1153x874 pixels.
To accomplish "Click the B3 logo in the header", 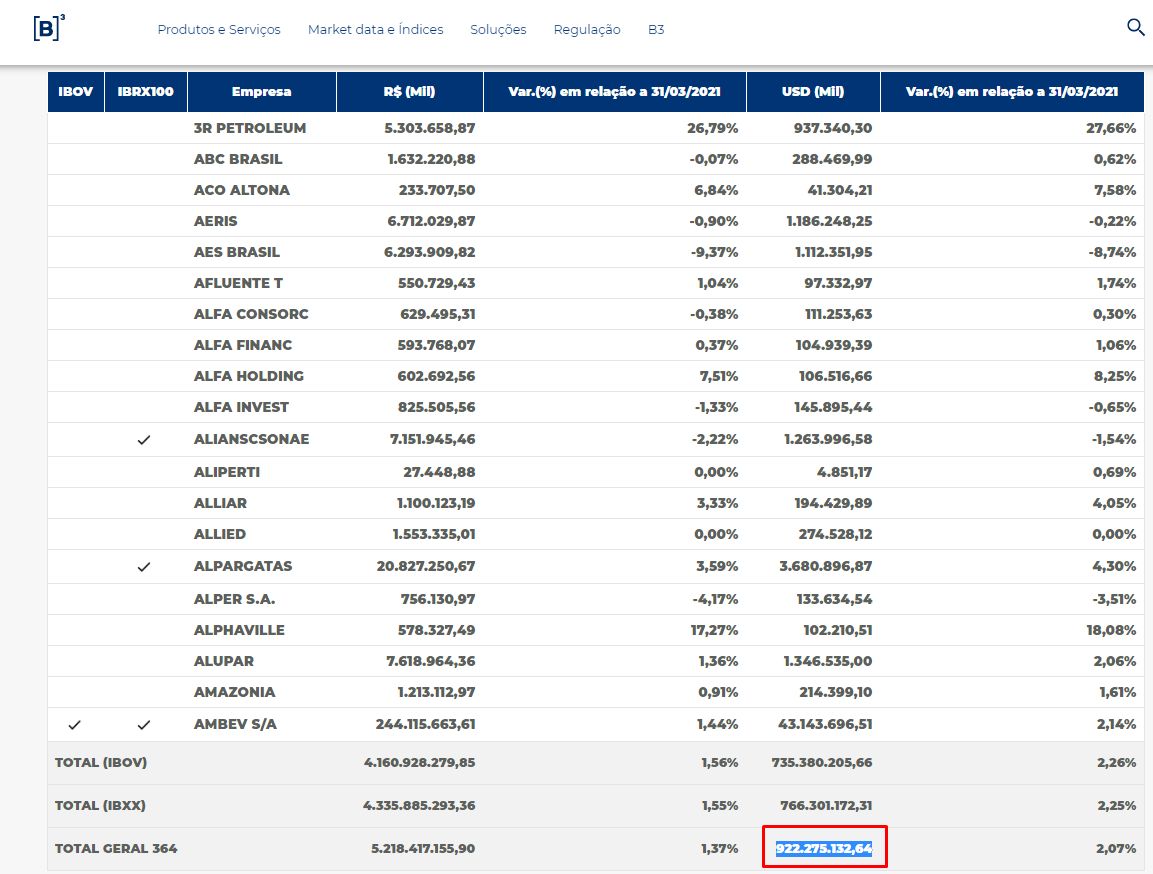I will (x=49, y=28).
